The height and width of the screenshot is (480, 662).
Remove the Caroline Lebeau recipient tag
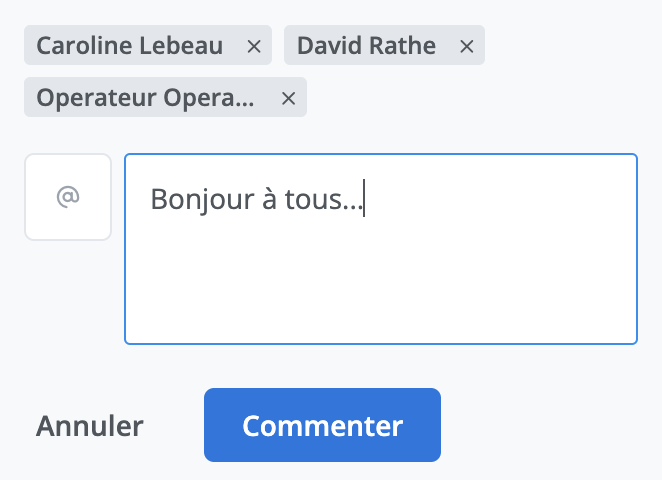coord(254,46)
